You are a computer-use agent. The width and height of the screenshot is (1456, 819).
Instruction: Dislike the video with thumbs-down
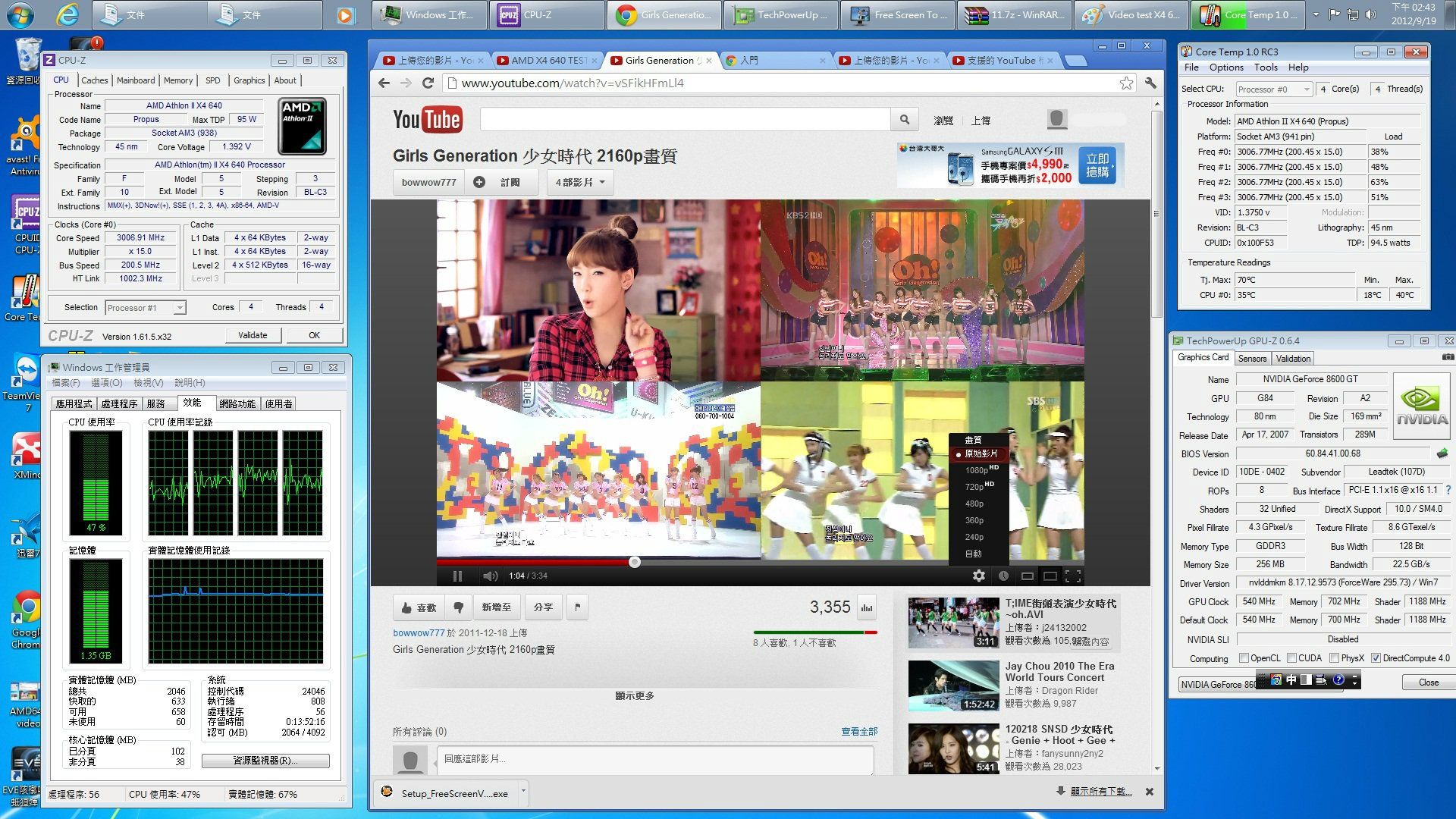[x=458, y=607]
